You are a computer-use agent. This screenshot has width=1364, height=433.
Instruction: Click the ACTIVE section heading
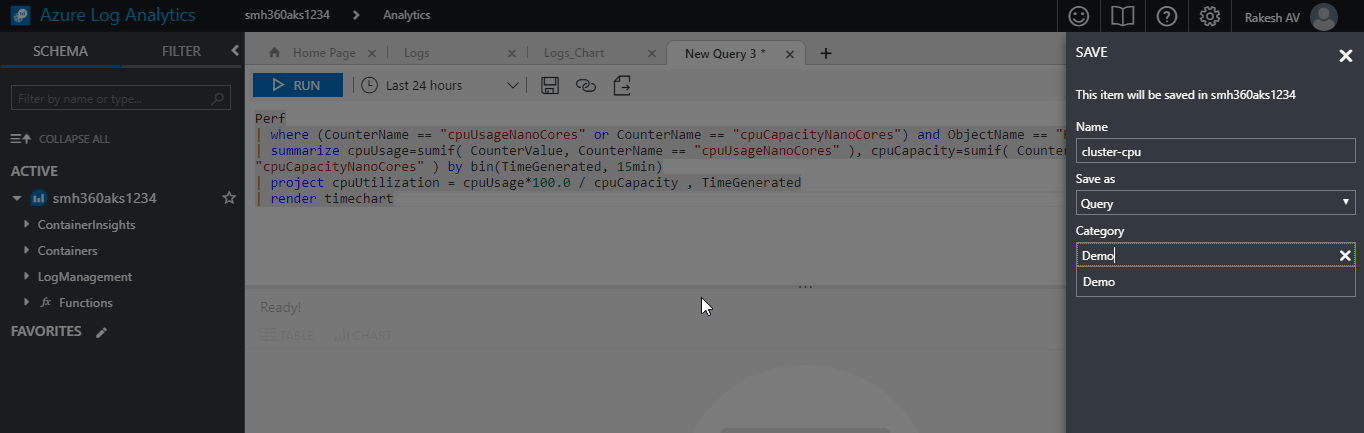(34, 171)
